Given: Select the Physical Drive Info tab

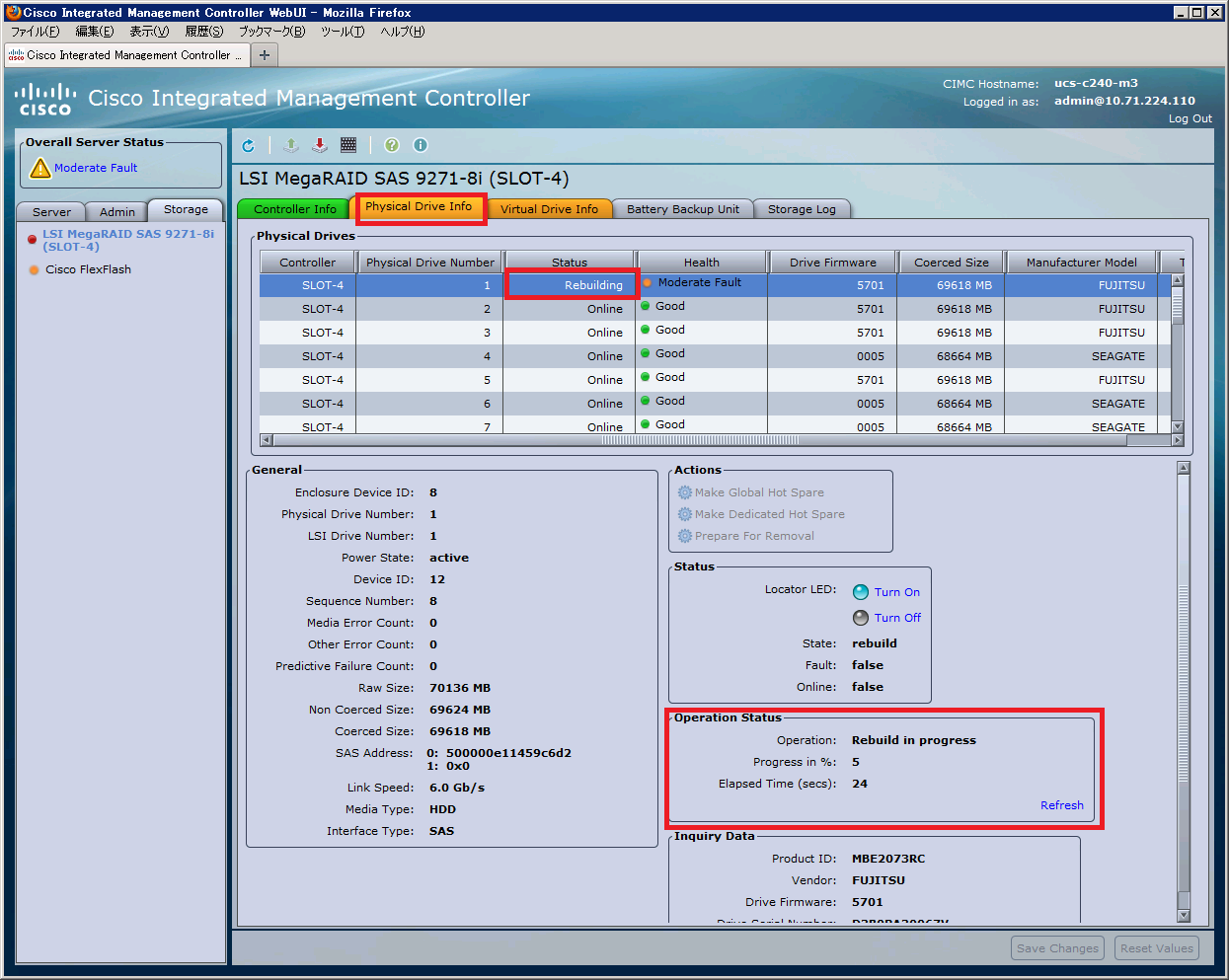Looking at the screenshot, I should (419, 206).
